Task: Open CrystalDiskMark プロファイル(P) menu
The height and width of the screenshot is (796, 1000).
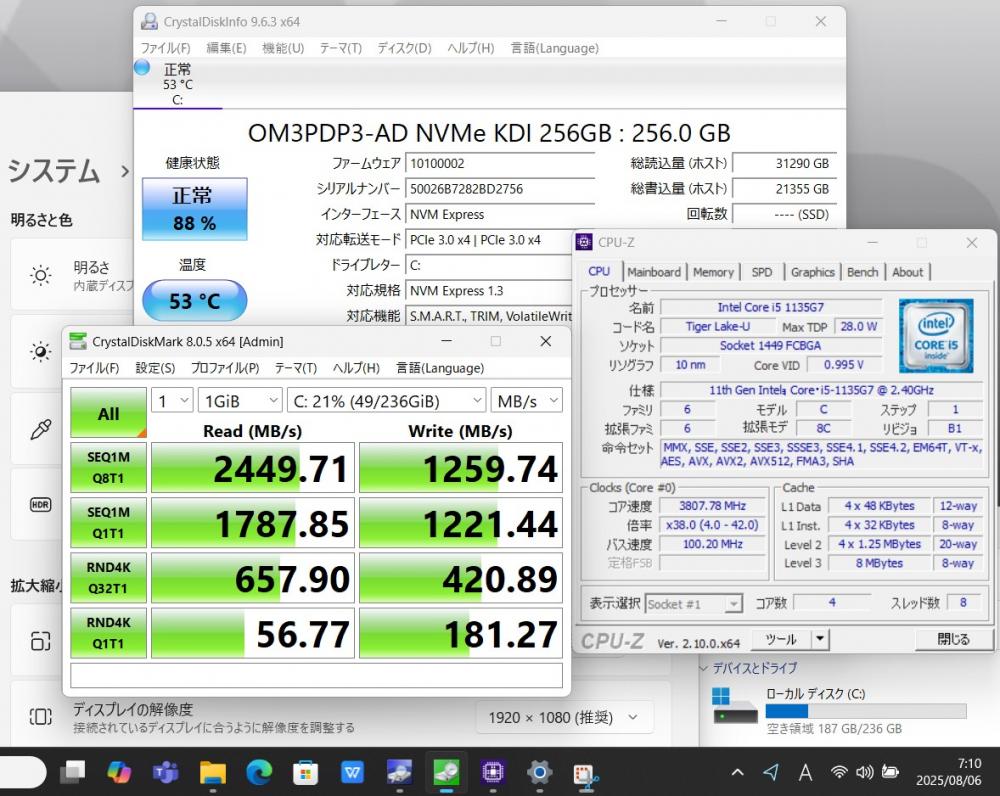Action: (225, 367)
